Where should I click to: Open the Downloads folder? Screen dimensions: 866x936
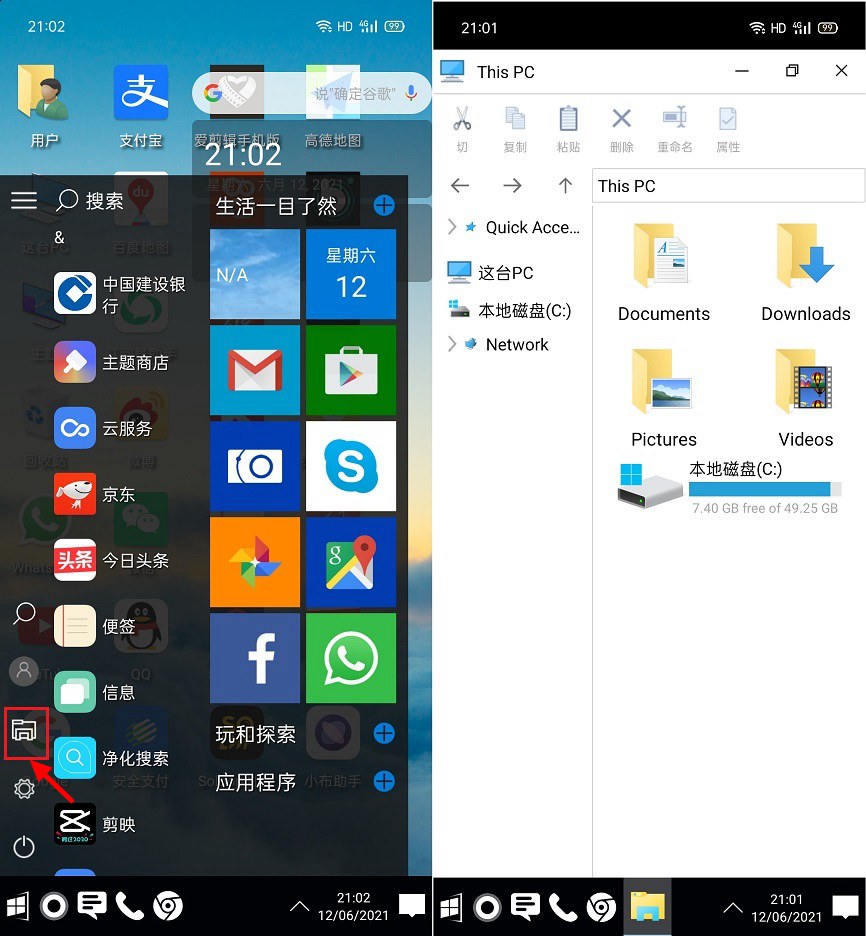[x=806, y=273]
